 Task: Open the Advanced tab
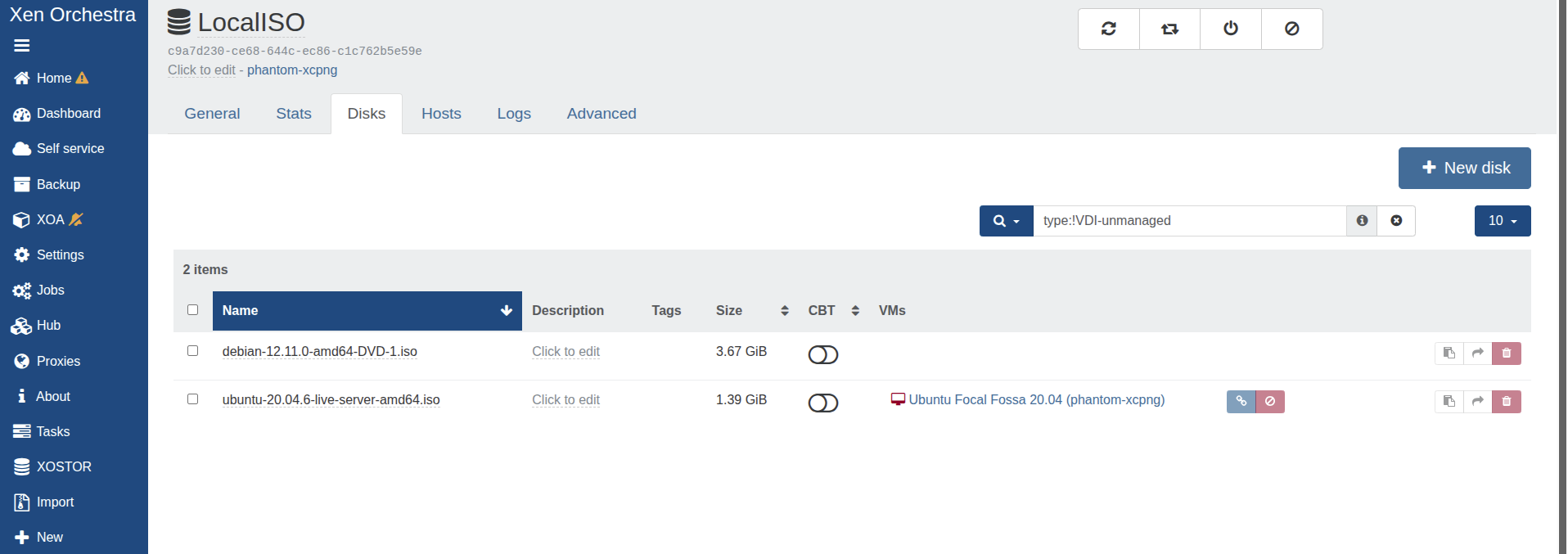(x=601, y=114)
